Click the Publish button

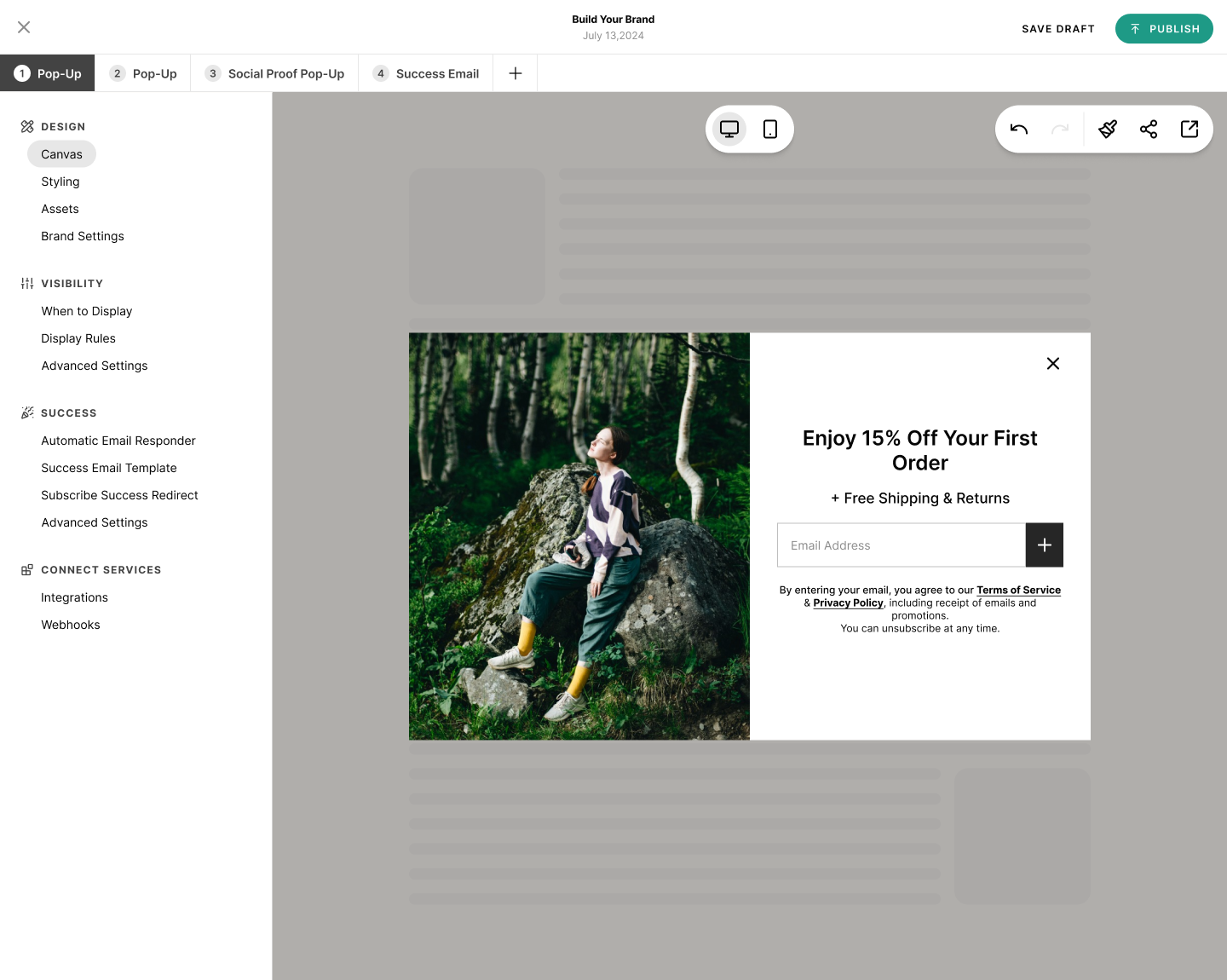click(x=1164, y=29)
